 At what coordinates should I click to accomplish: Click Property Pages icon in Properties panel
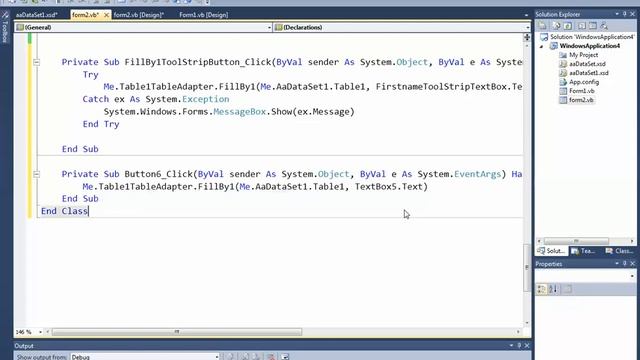tap(568, 289)
